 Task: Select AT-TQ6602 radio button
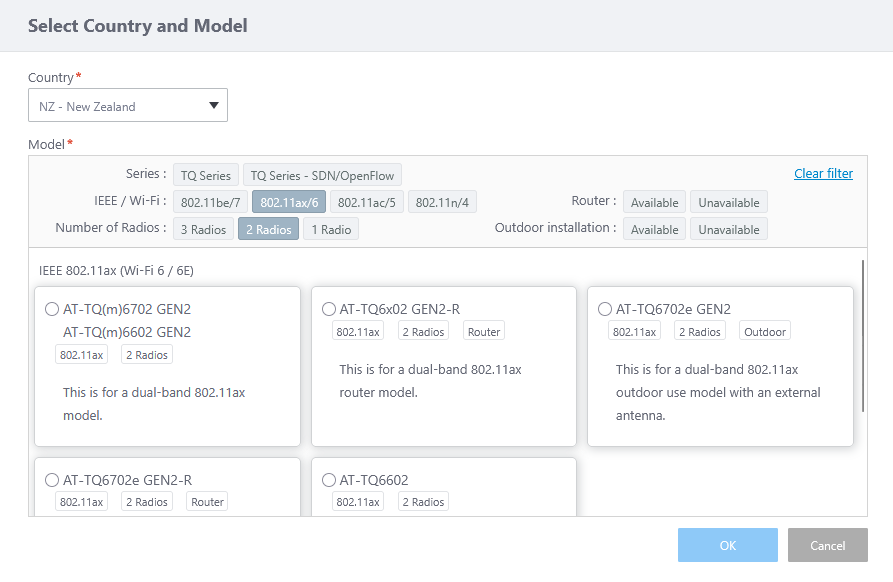click(329, 480)
